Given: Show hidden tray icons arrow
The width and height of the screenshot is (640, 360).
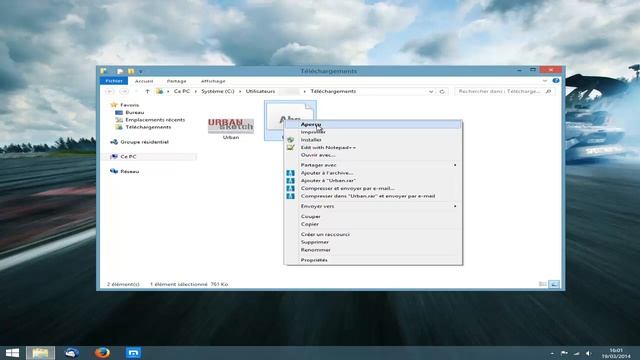Looking at the screenshot, I should [552, 353].
